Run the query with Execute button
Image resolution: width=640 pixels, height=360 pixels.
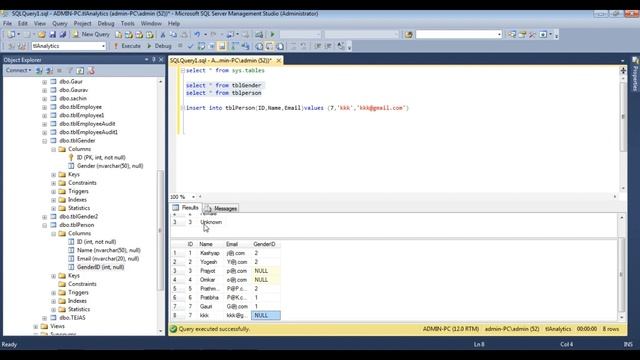click(127, 46)
